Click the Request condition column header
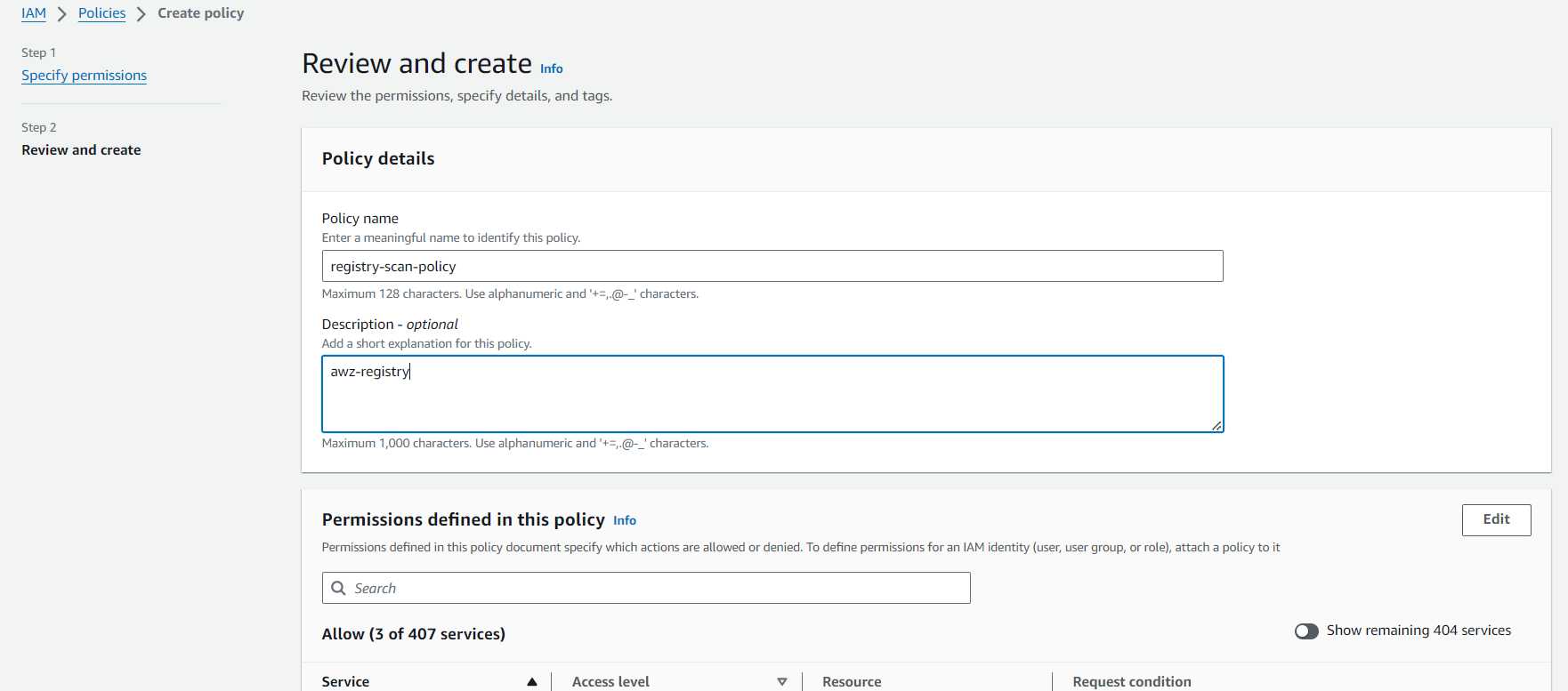Image resolution: width=1568 pixels, height=691 pixels. pyautogui.click(x=1131, y=681)
